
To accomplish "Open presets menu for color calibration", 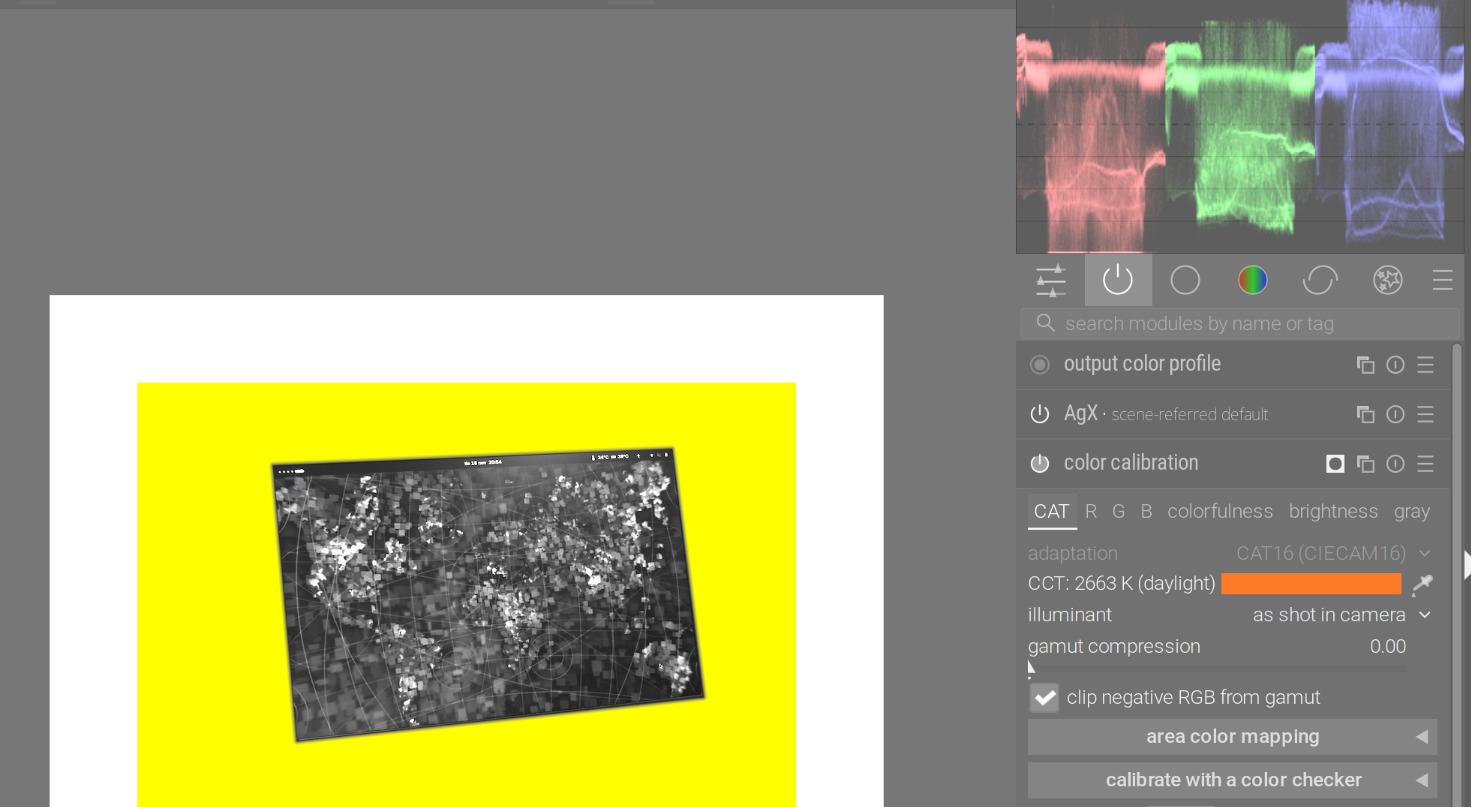I will (x=1425, y=463).
